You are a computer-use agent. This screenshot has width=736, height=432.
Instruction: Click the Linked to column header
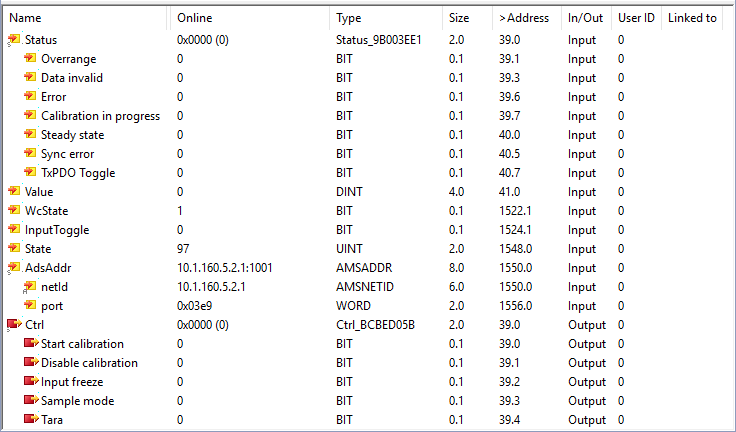[x=692, y=18]
